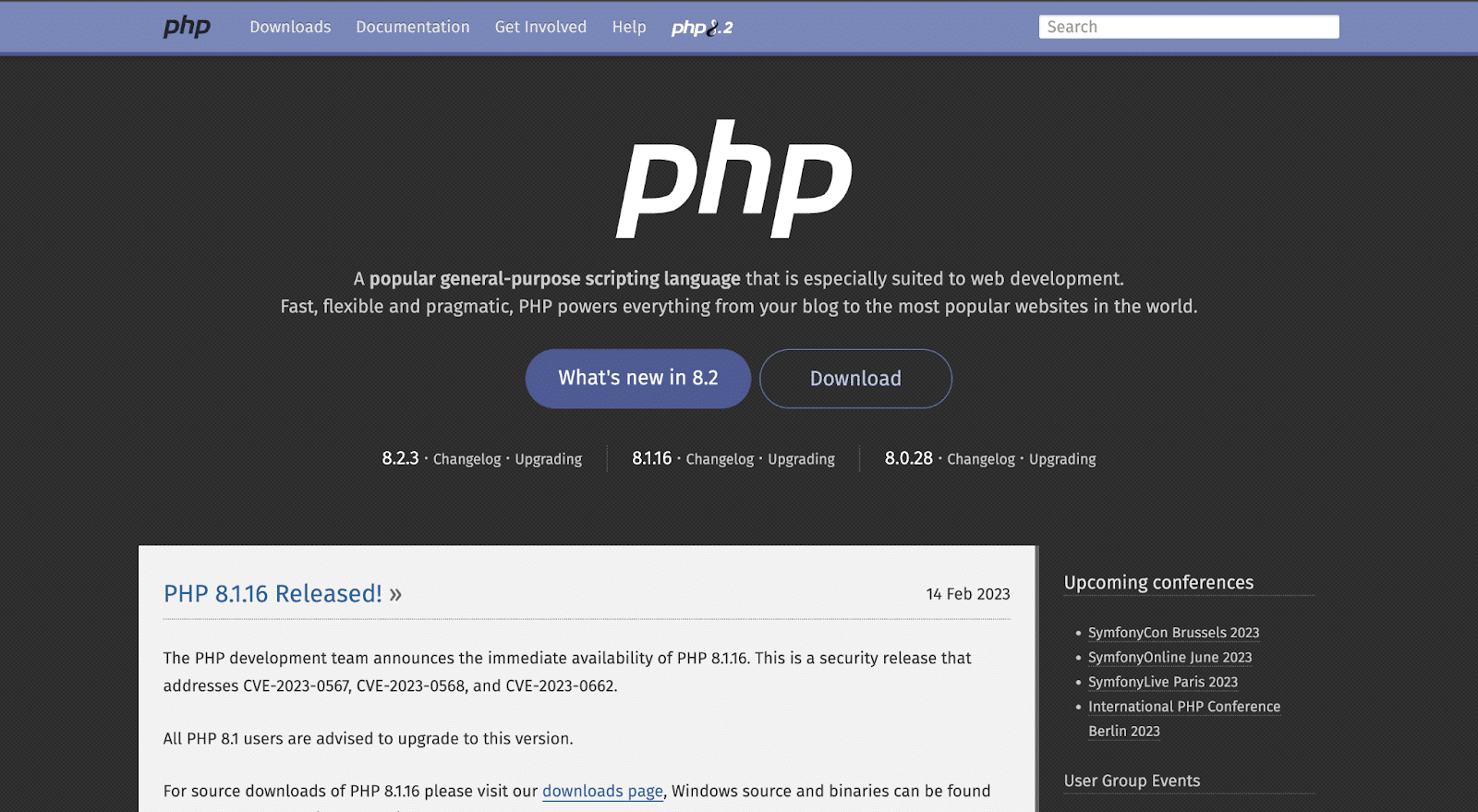Click the Upcoming conferences heading
1478x812 pixels.
click(x=1158, y=583)
